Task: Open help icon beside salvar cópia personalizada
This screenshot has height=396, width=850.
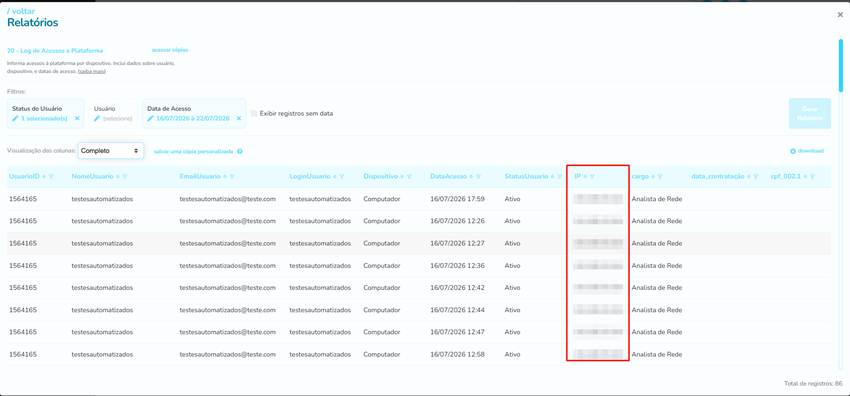Action: (x=240, y=152)
